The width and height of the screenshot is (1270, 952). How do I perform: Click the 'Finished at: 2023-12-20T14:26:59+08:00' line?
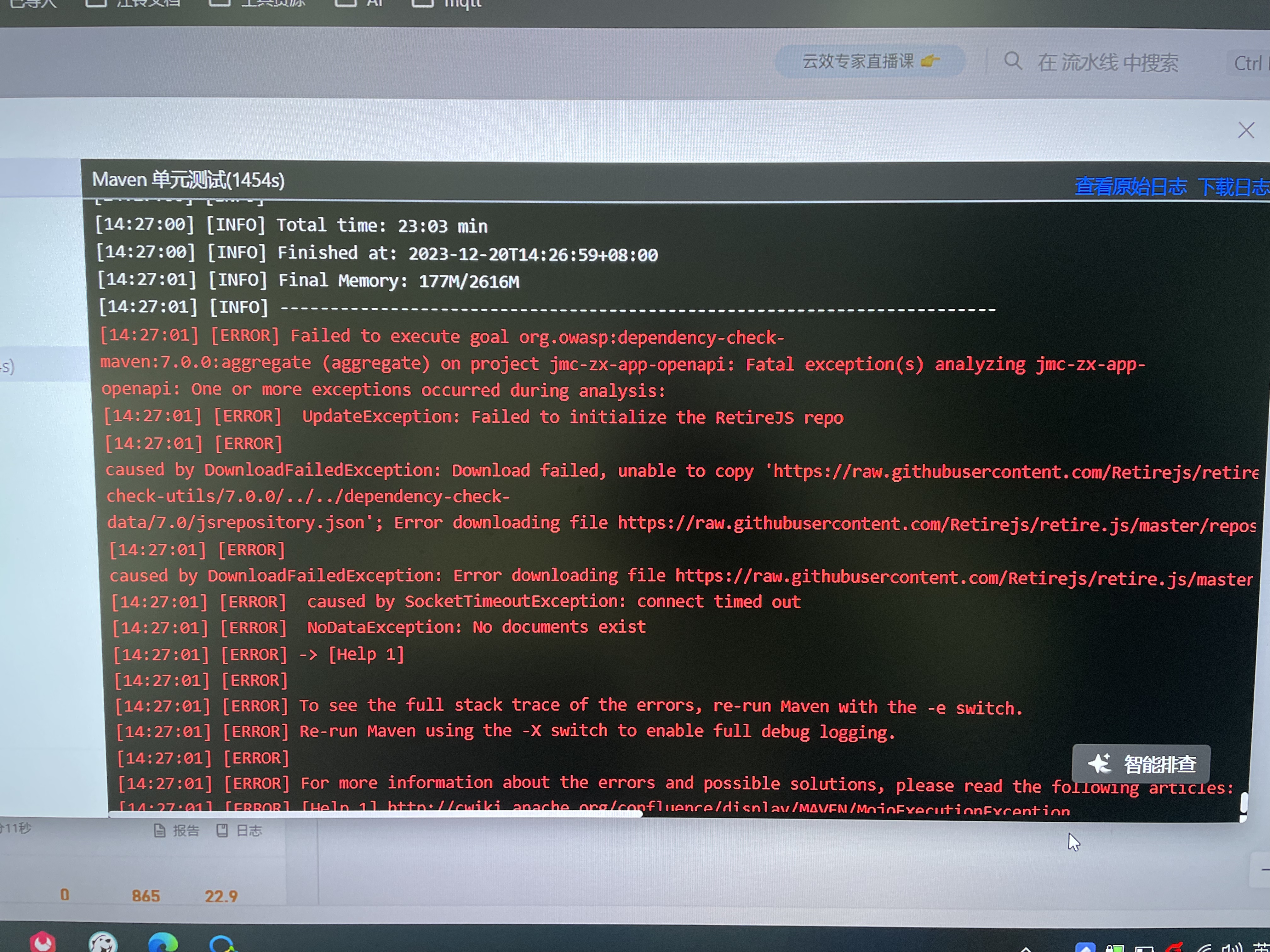[377, 253]
